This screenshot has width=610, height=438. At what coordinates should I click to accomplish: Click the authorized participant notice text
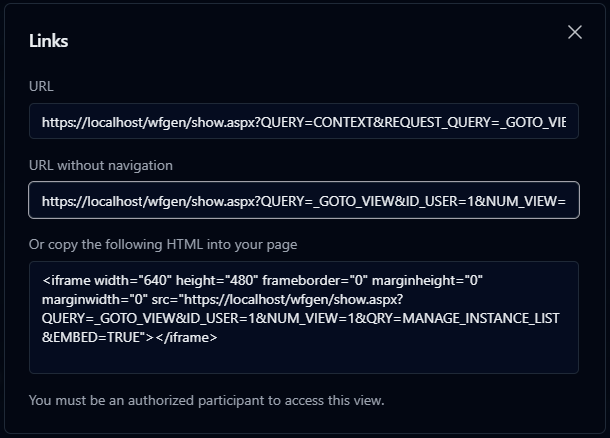206,401
